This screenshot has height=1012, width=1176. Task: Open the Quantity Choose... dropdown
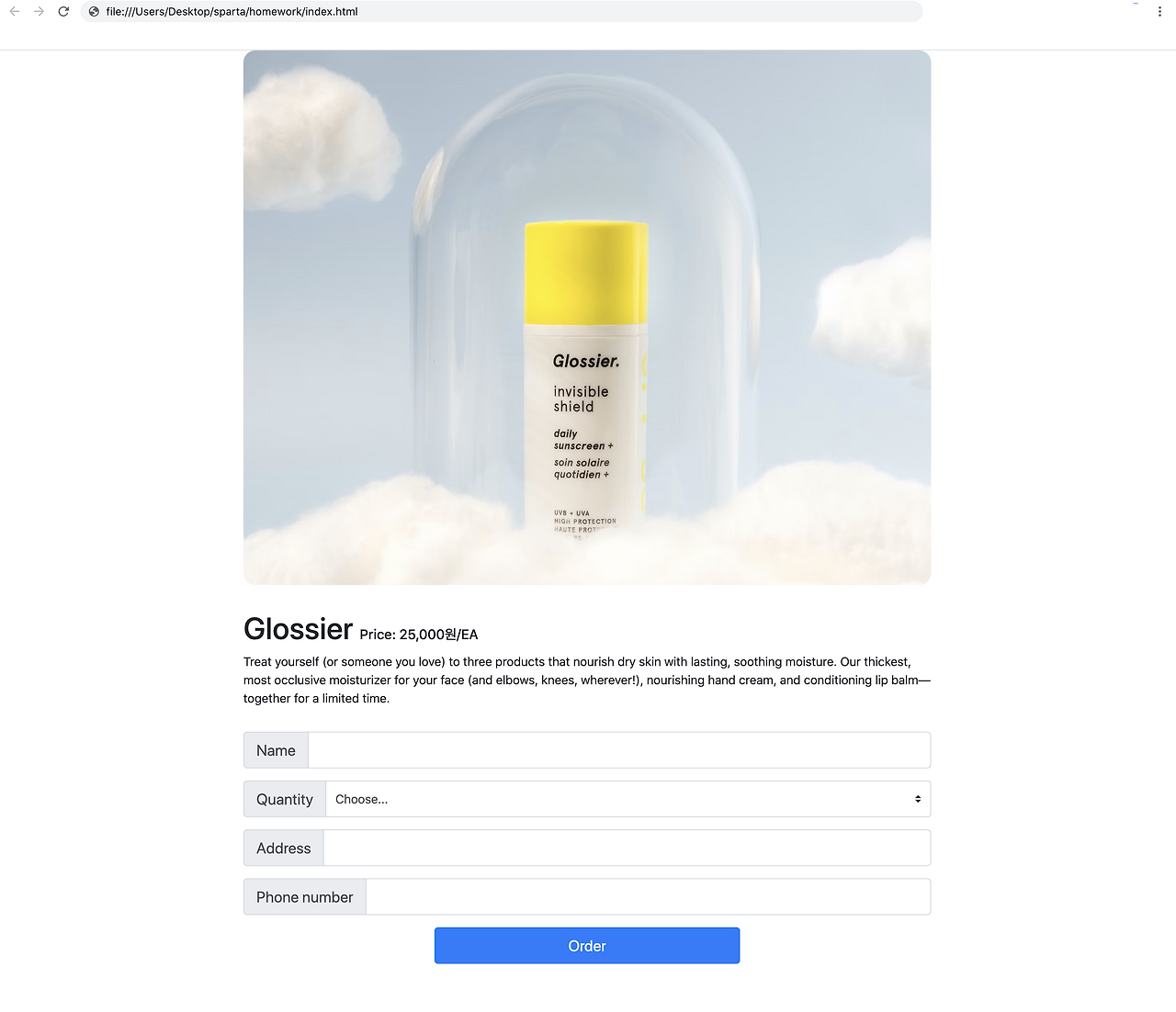pos(628,799)
